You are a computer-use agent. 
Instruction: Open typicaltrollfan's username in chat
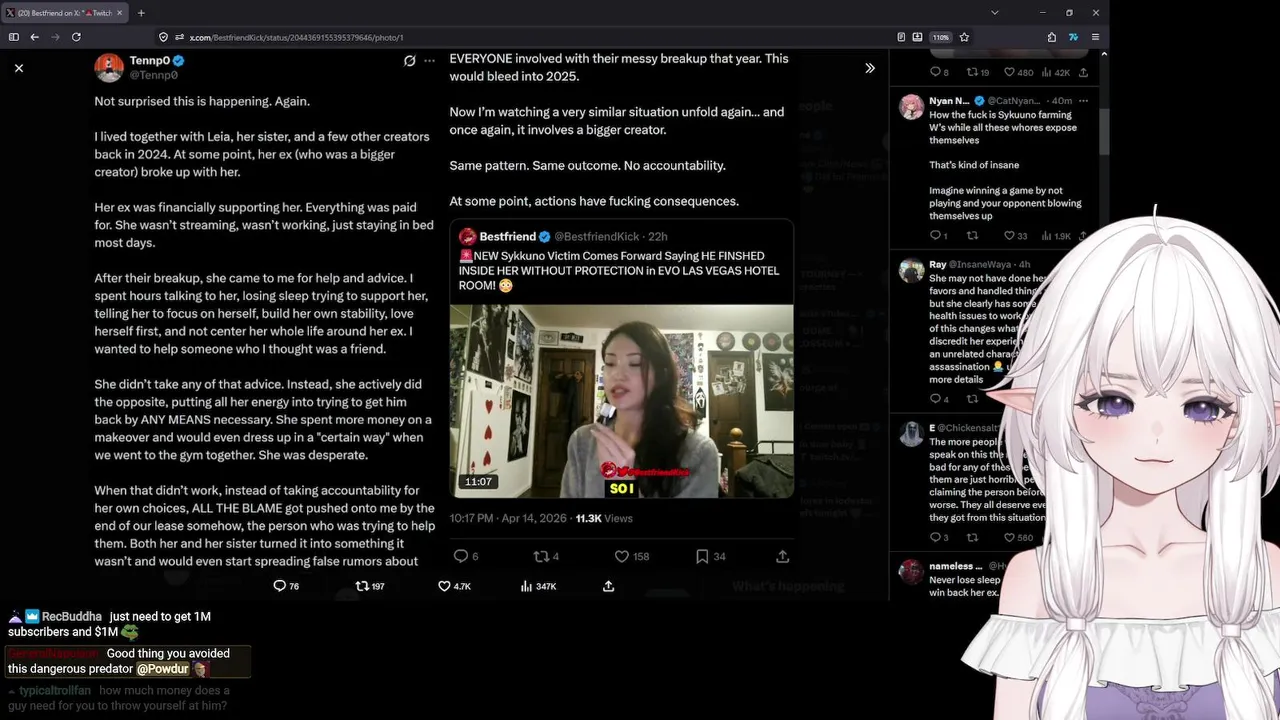pos(55,690)
